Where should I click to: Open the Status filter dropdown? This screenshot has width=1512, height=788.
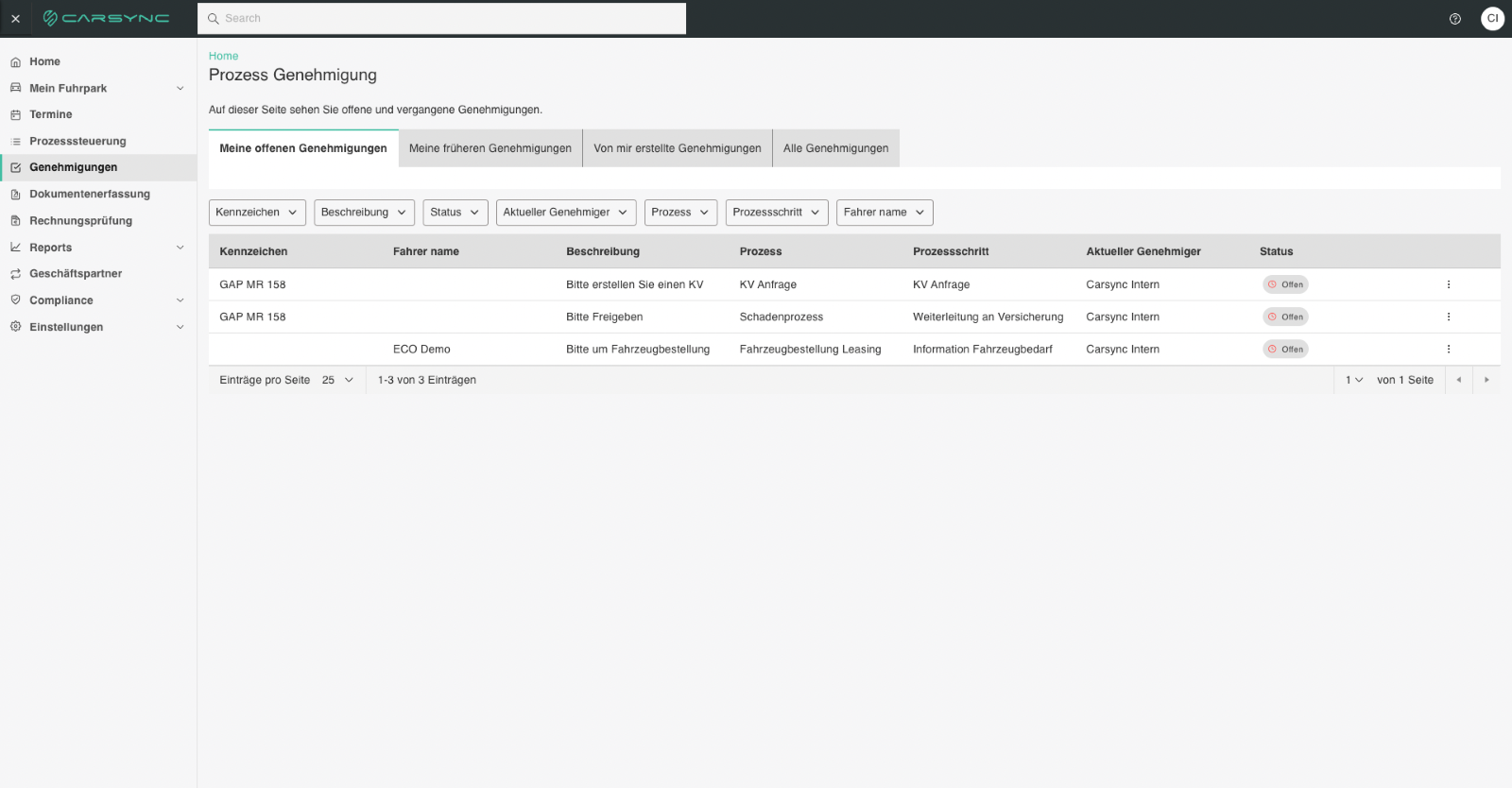point(455,213)
